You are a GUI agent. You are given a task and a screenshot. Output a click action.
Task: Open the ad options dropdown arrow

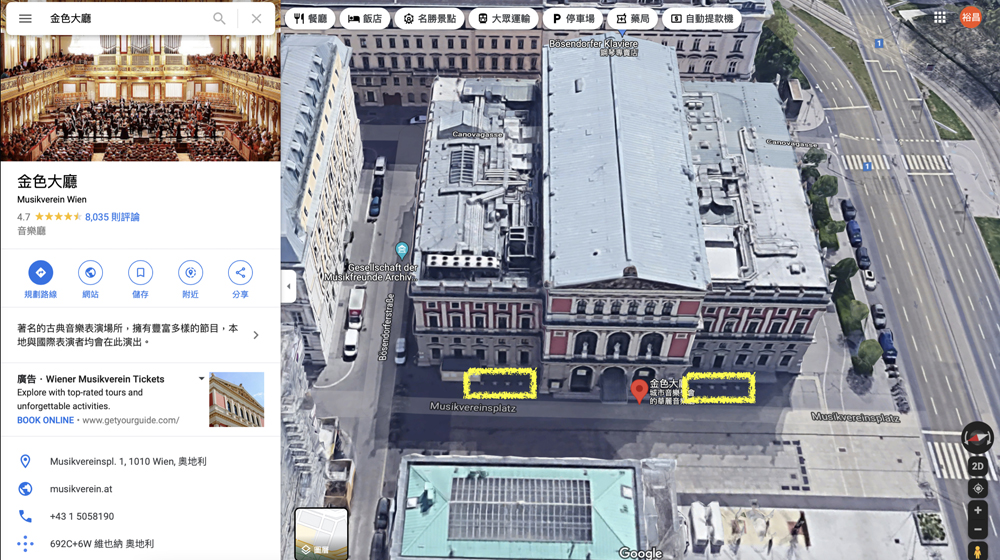(202, 378)
